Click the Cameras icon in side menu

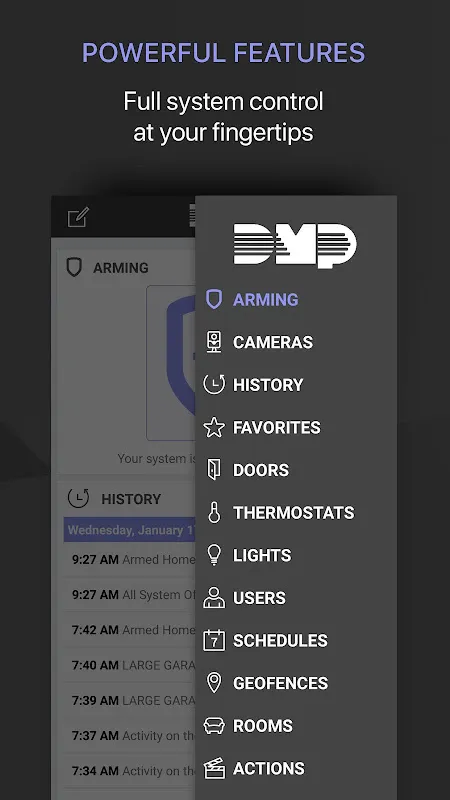214,342
